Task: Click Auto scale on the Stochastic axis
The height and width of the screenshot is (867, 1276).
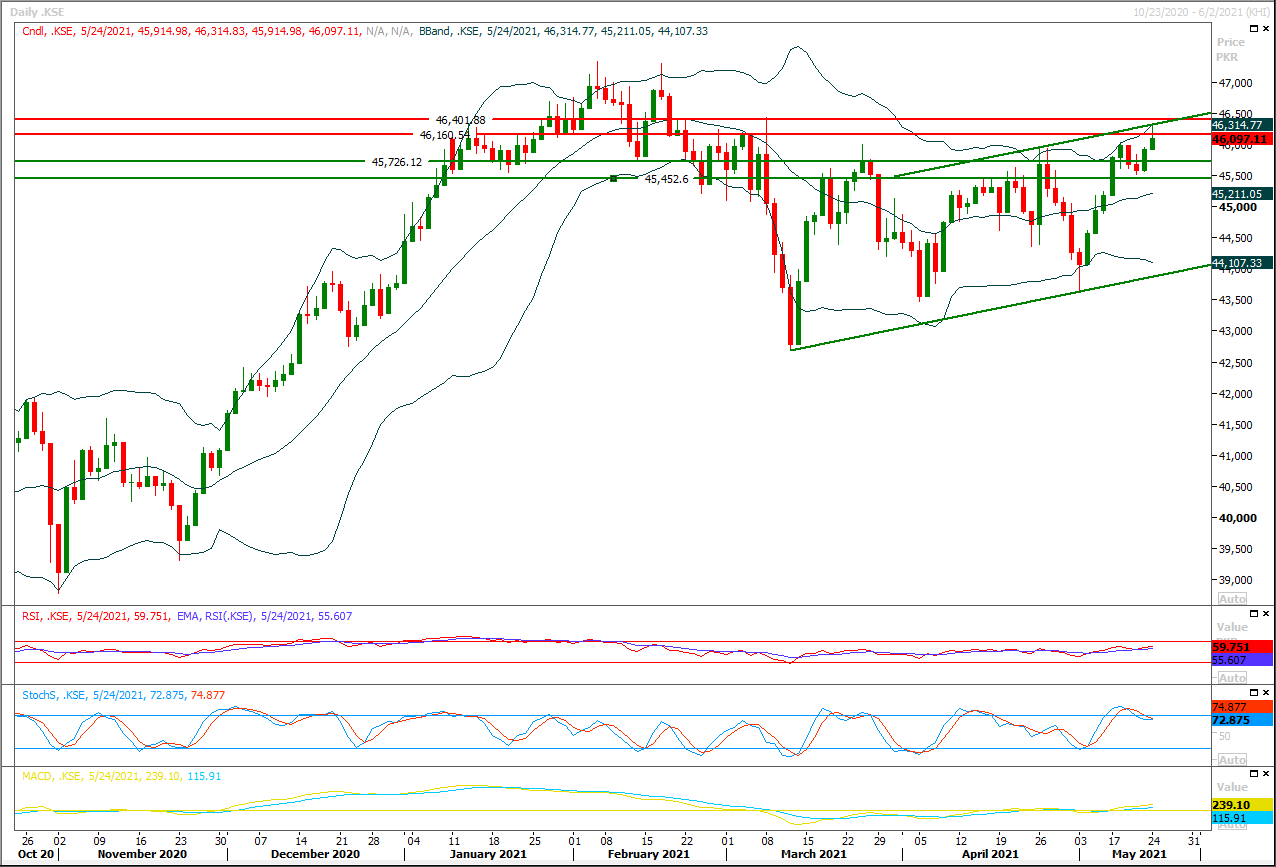Action: 1230,760
